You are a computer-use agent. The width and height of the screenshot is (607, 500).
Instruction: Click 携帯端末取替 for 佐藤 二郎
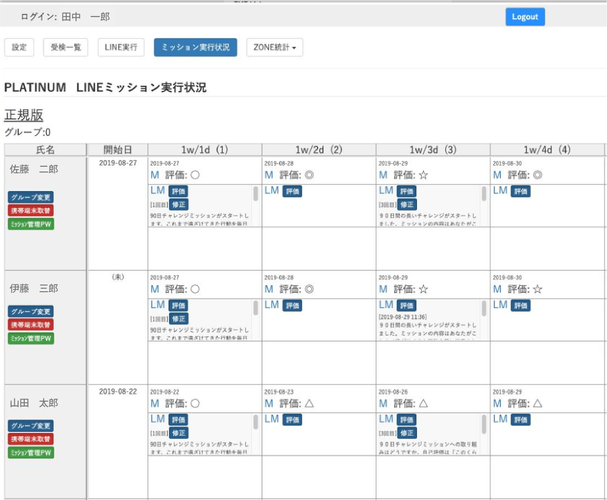[31, 210]
